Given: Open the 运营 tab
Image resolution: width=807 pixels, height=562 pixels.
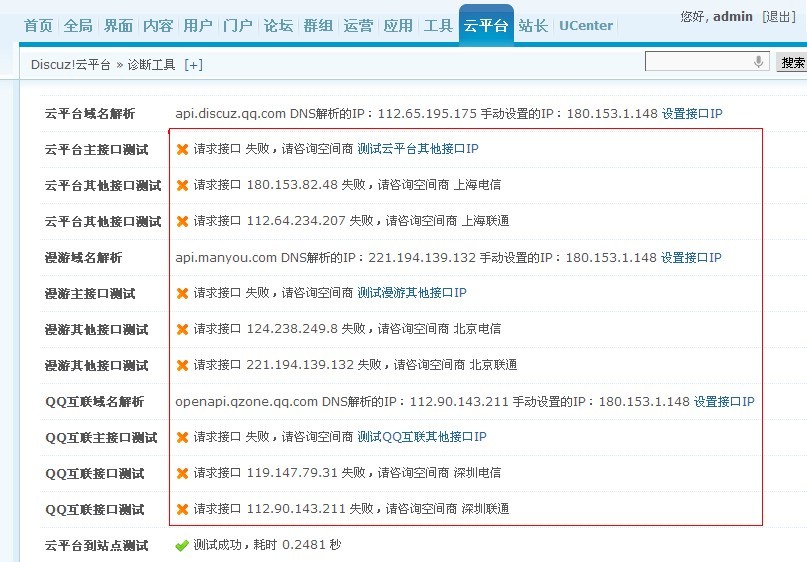Looking at the screenshot, I should (358, 26).
